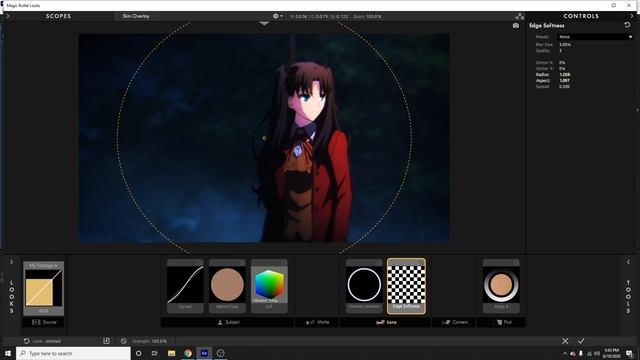640x360 pixels.
Task: Cancel changes with the X button
Action: pyautogui.click(x=565, y=341)
